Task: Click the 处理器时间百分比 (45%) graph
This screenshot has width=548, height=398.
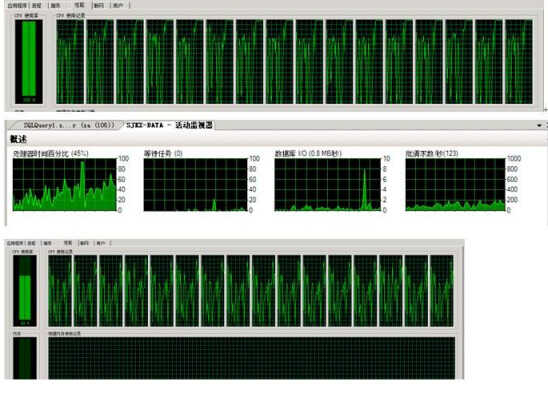Action: coord(64,185)
